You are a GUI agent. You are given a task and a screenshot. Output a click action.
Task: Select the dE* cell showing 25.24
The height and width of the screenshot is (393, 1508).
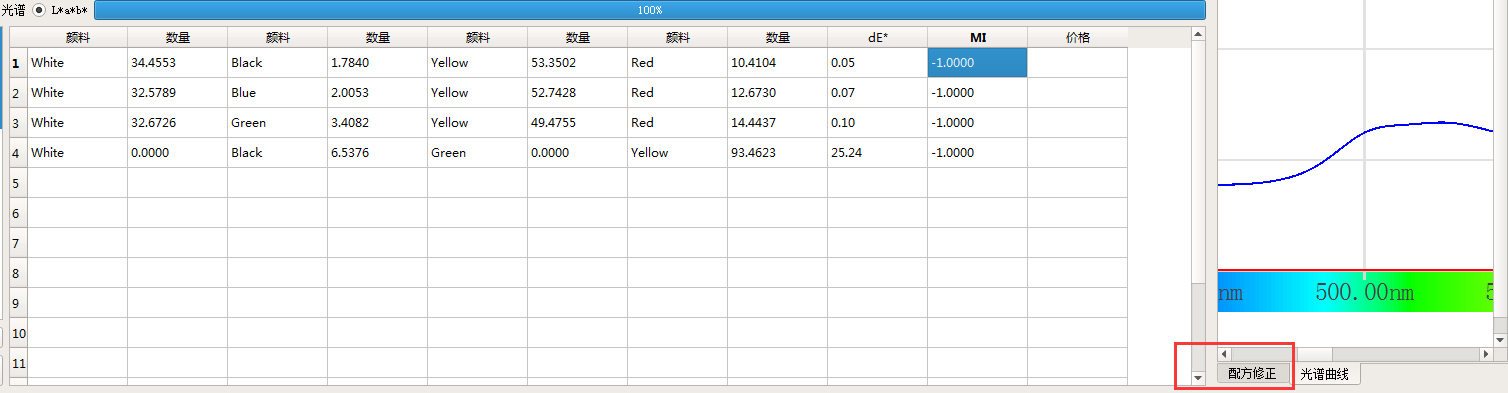tap(877, 153)
